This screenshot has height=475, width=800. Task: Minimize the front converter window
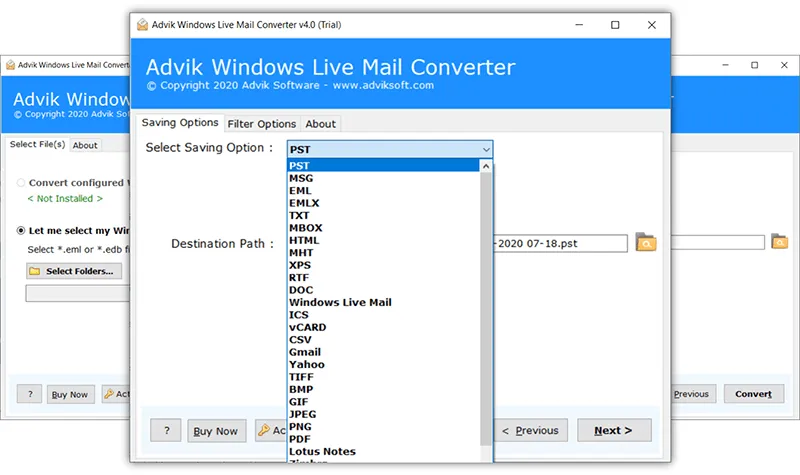click(x=579, y=25)
